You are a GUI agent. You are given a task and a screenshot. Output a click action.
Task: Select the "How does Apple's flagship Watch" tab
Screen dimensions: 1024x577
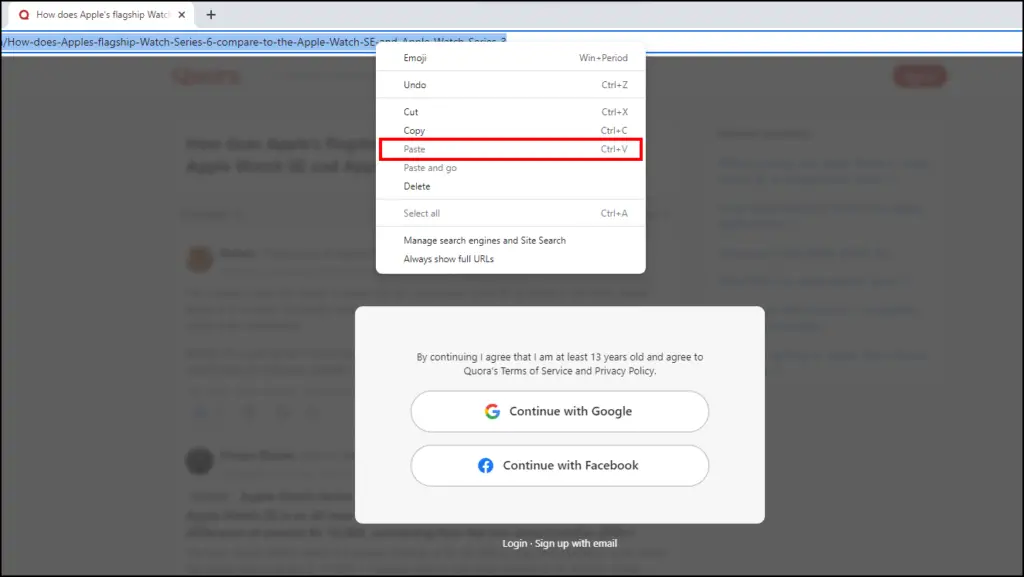pyautogui.click(x=102, y=14)
